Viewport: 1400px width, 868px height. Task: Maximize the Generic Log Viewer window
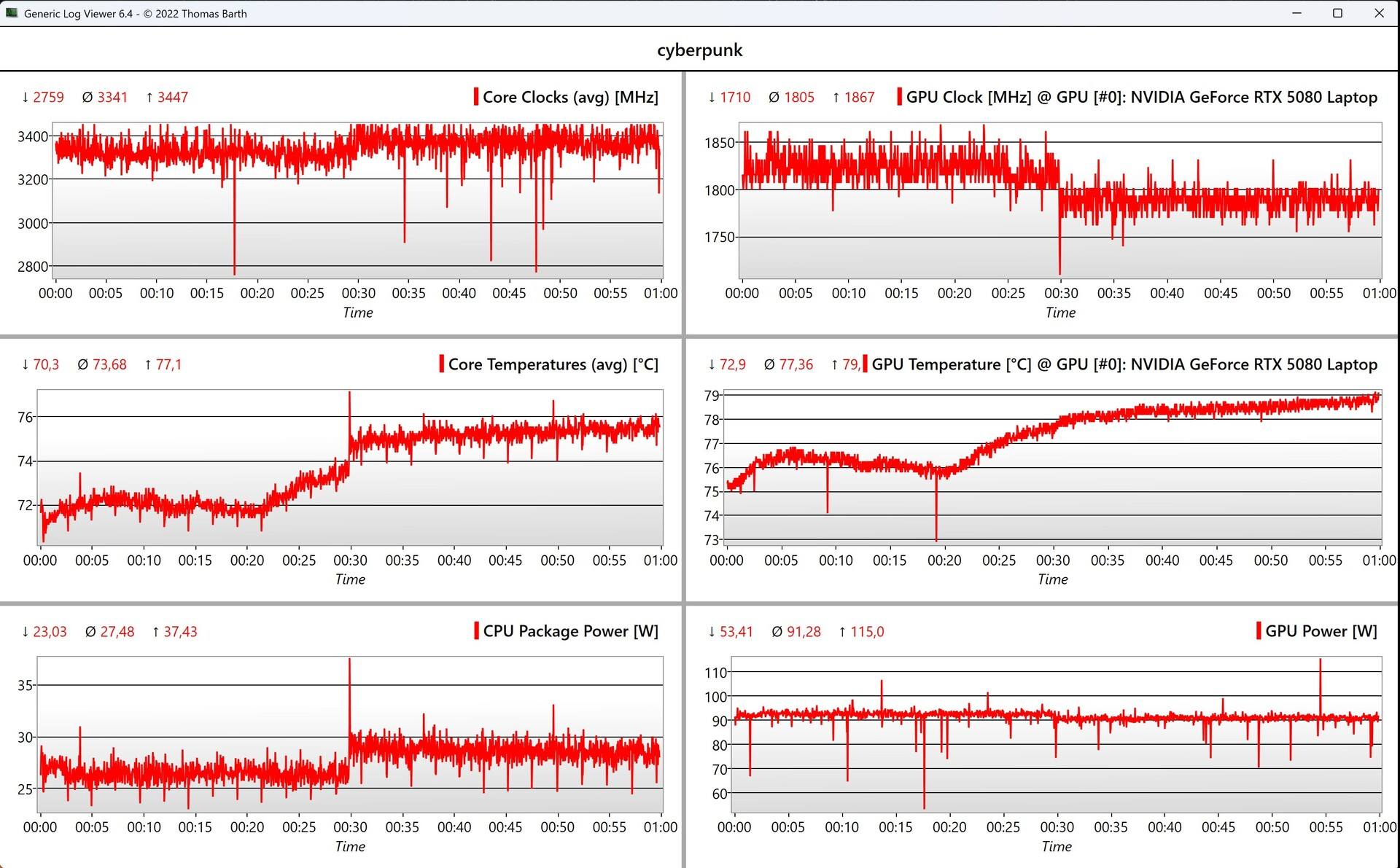(1337, 13)
